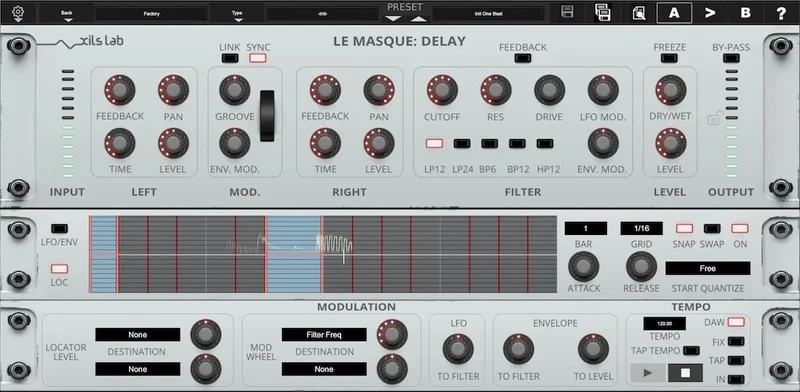Open the Start Quantize Free dropdown
The height and width of the screenshot is (392, 800).
click(708, 268)
